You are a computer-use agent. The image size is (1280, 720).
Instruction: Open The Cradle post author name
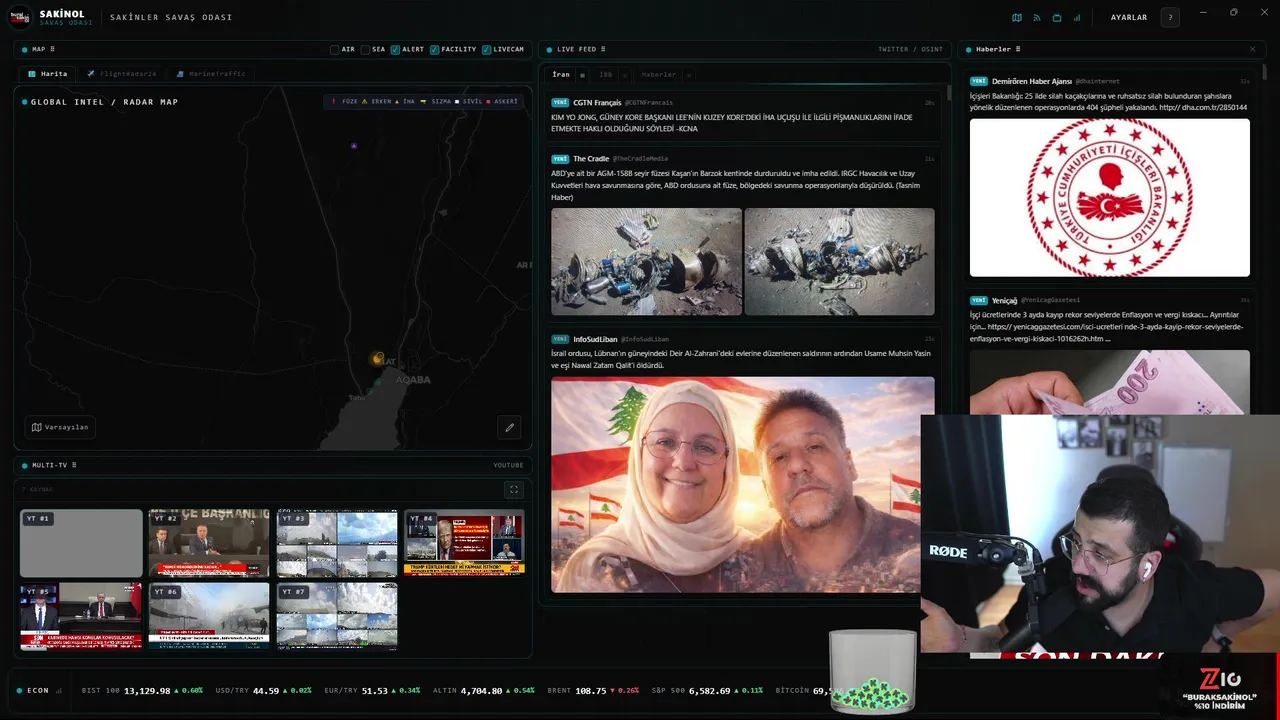[591, 158]
